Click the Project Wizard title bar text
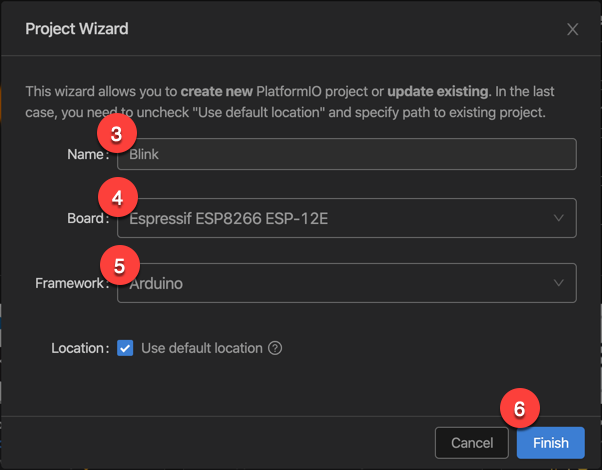 coord(76,29)
